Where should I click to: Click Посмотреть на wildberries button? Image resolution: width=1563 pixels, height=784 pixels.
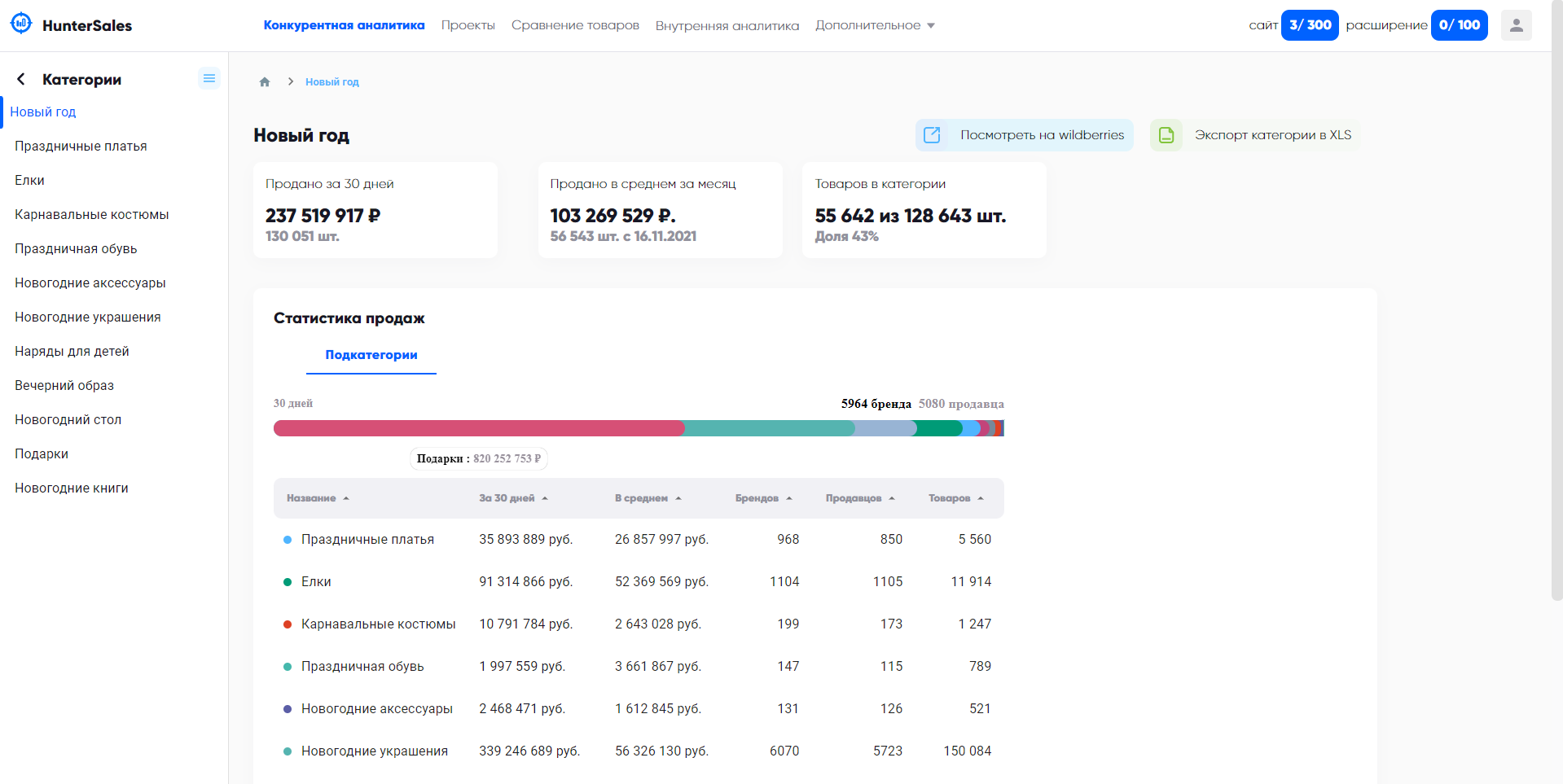[1025, 135]
